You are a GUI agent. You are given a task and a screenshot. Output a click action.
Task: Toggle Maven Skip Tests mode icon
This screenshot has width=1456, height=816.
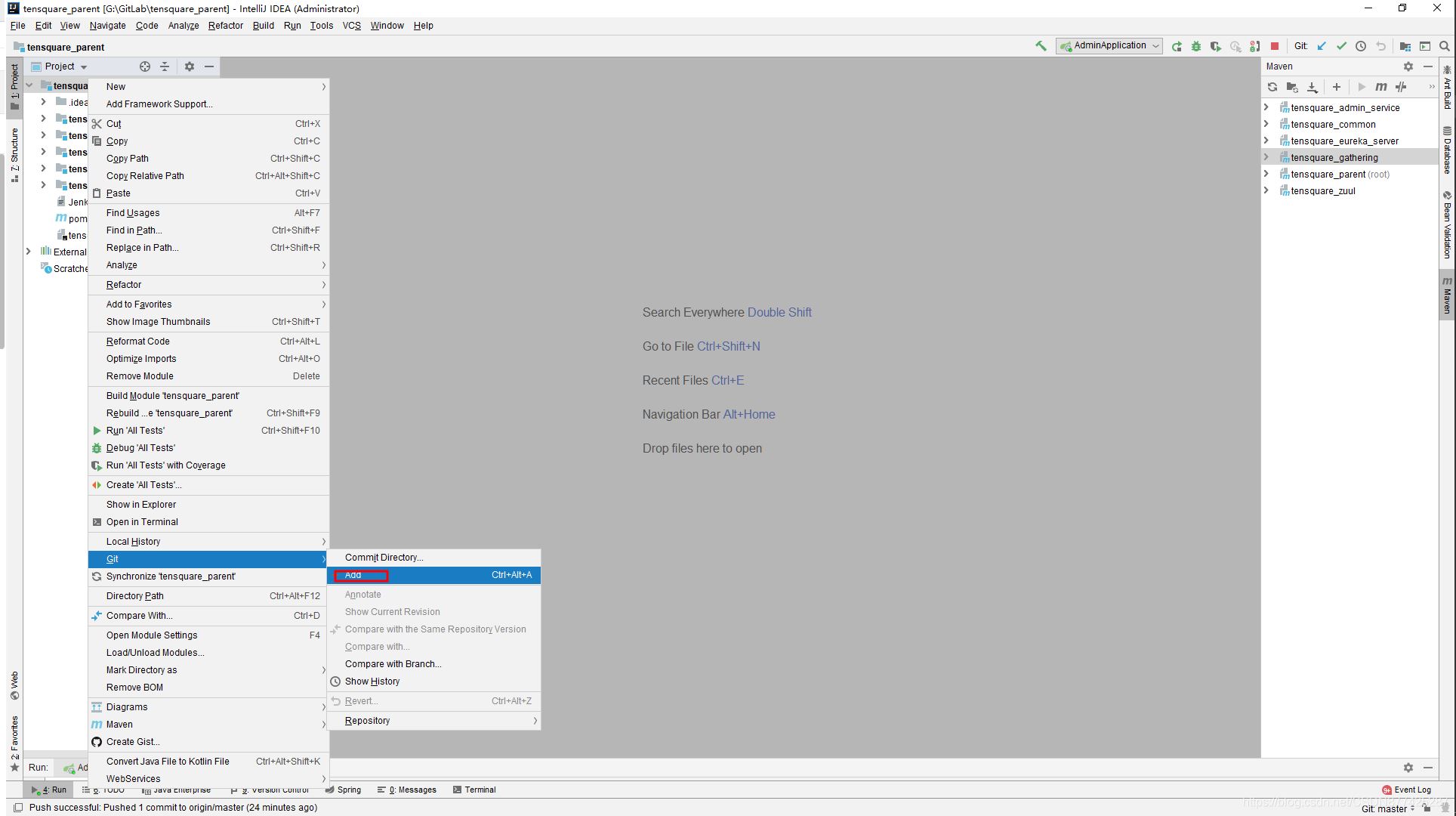1401,87
